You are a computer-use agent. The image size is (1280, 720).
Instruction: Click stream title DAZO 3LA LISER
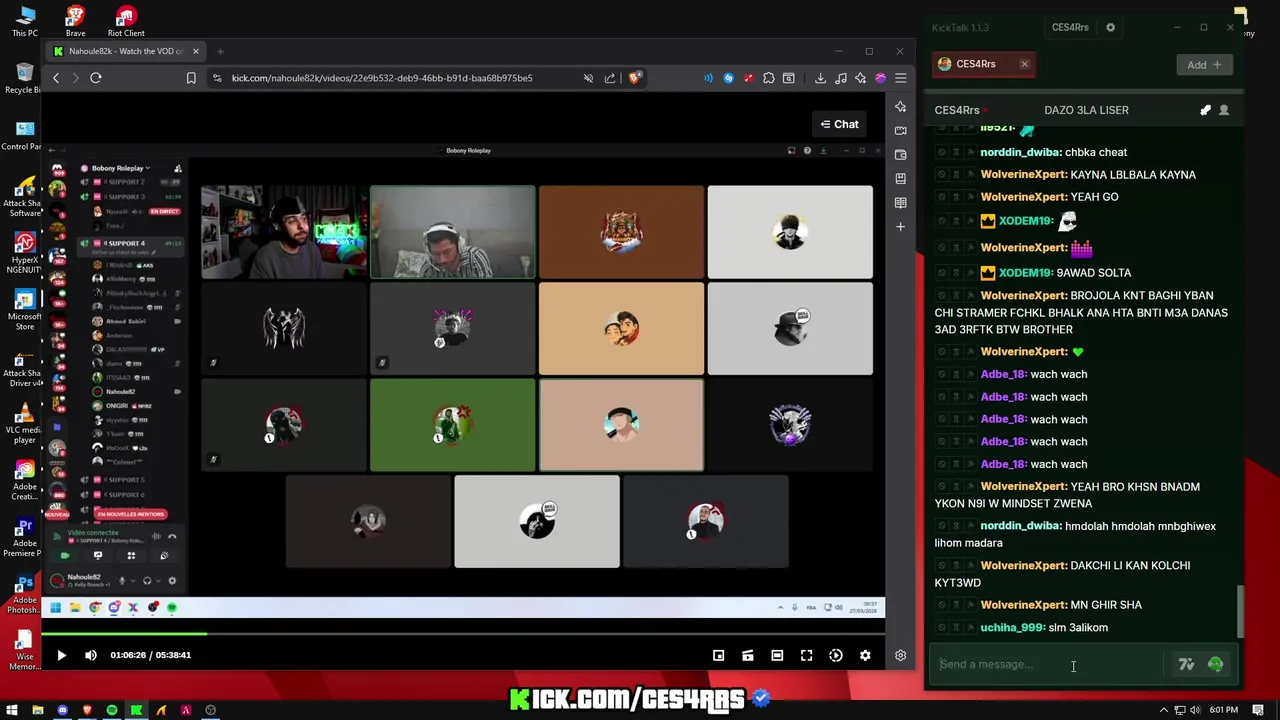pyautogui.click(x=1086, y=110)
